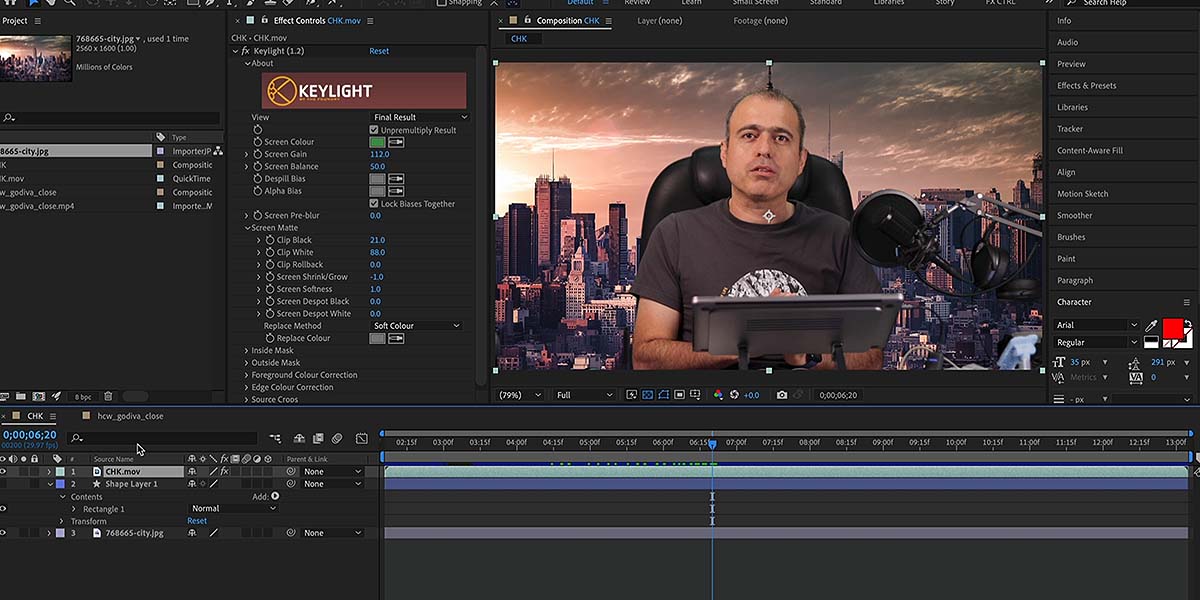Viewport: 1200px width, 600px height.
Task: Click the Graph Editor icon in timeline
Action: [x=361, y=438]
